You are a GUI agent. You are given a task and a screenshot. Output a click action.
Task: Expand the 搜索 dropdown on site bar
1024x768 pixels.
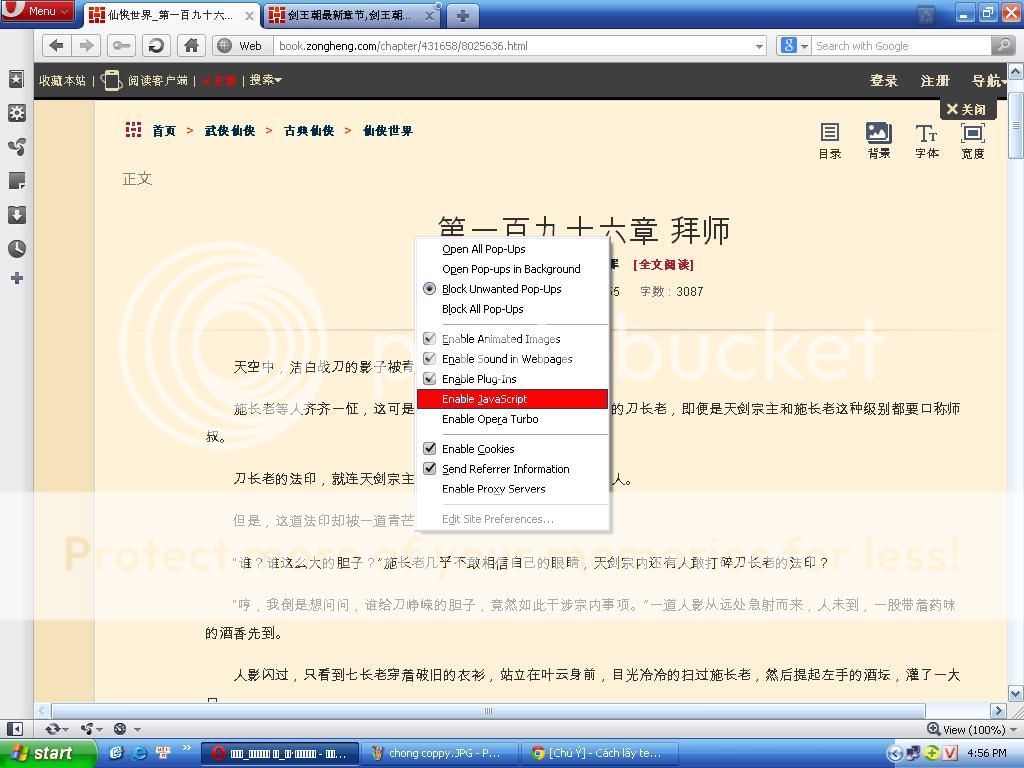click(x=266, y=80)
